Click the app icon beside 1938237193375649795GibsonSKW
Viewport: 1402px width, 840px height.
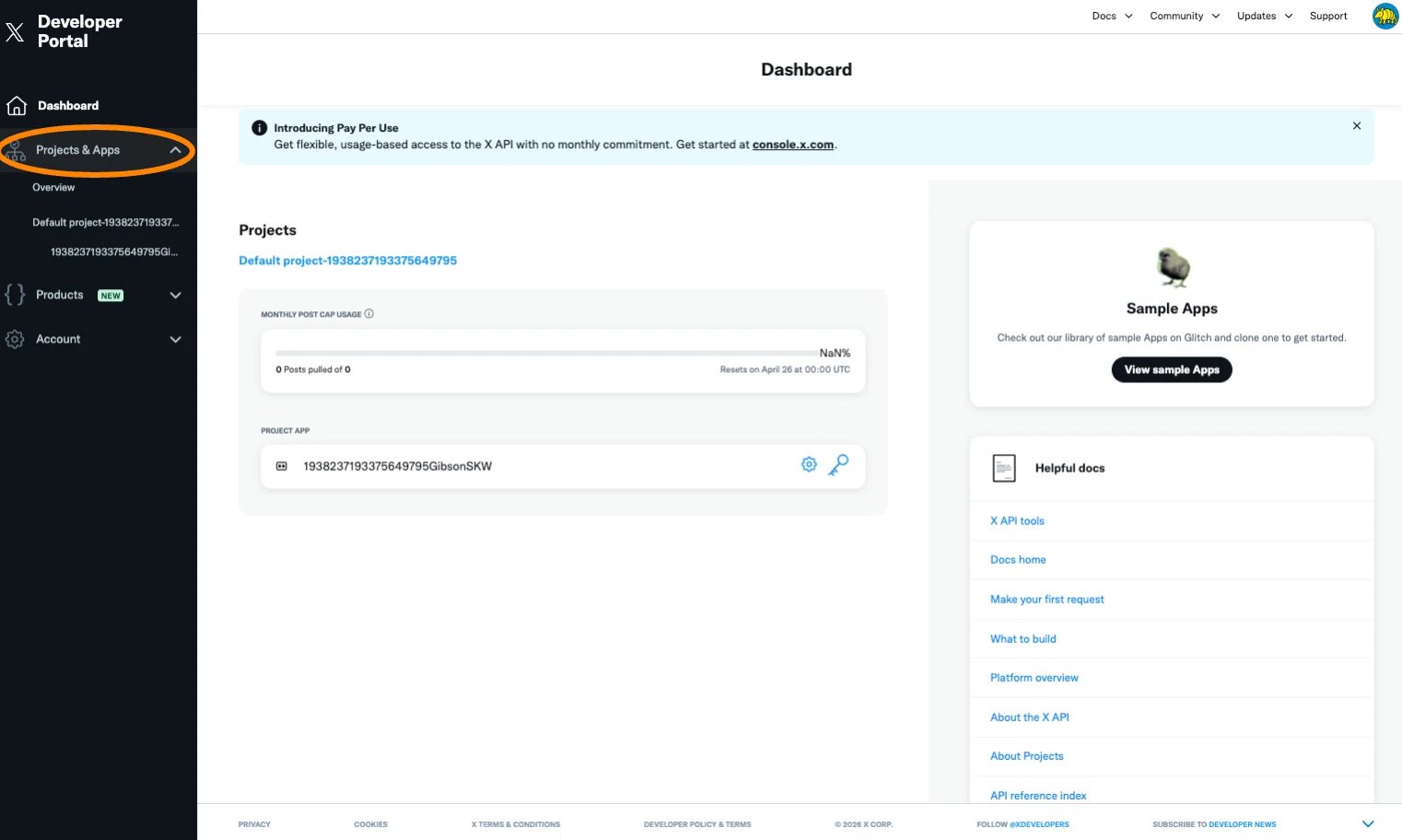click(282, 466)
